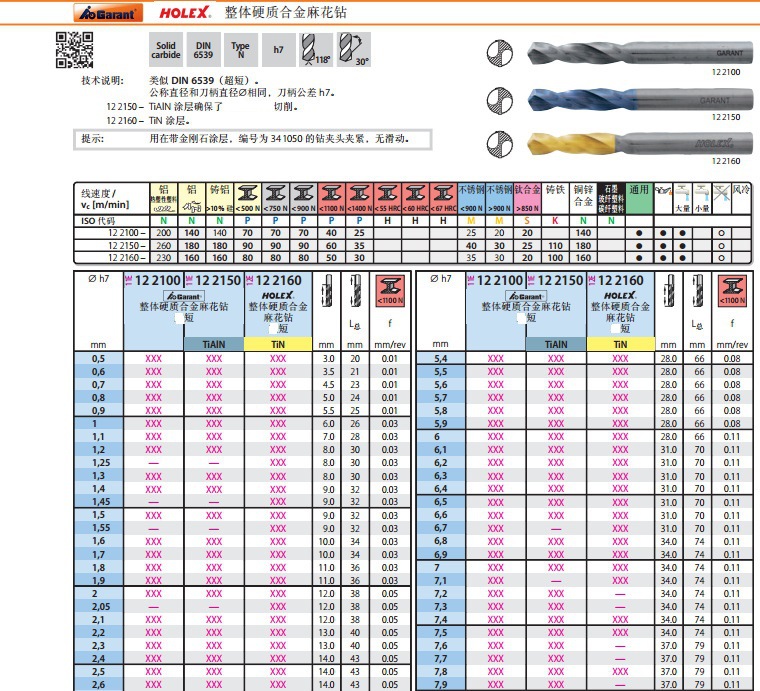
Task: Click cross-section icon beside drill 12 2160
Action: 500,144
